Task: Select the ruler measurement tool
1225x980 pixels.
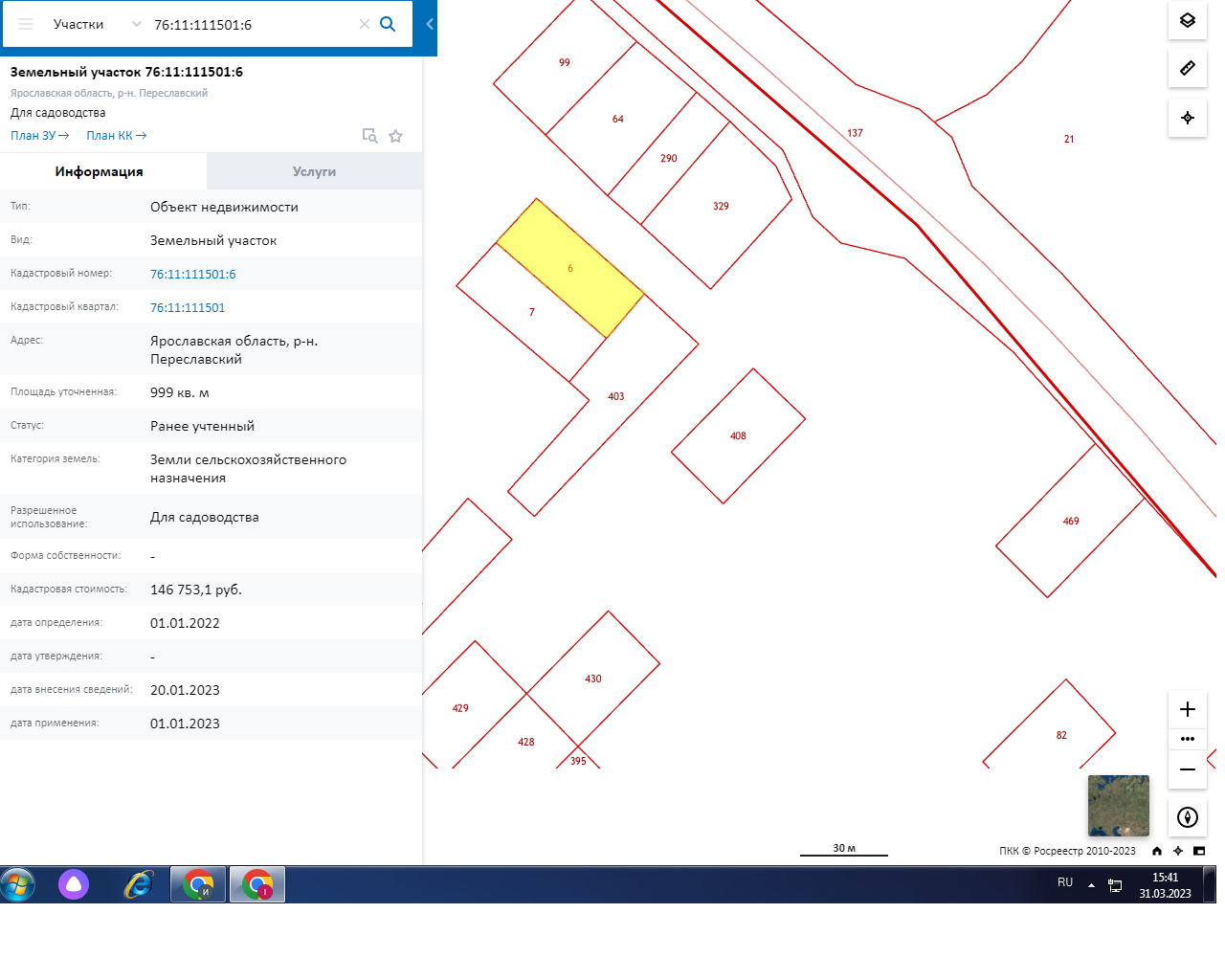Action: tap(1188, 68)
